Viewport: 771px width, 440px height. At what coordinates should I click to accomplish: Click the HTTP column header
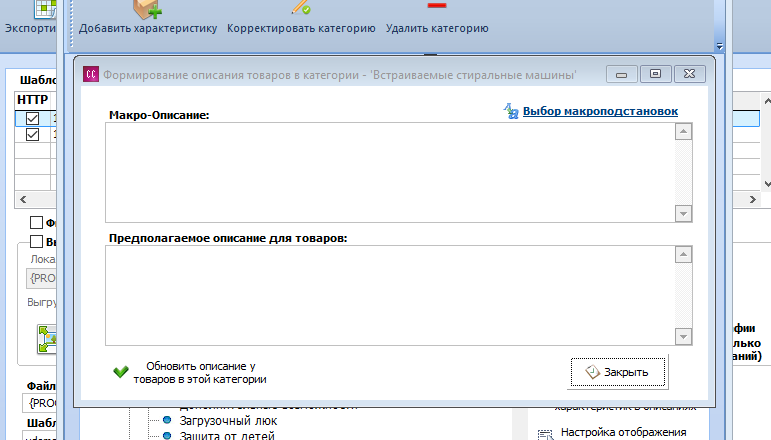tap(32, 100)
